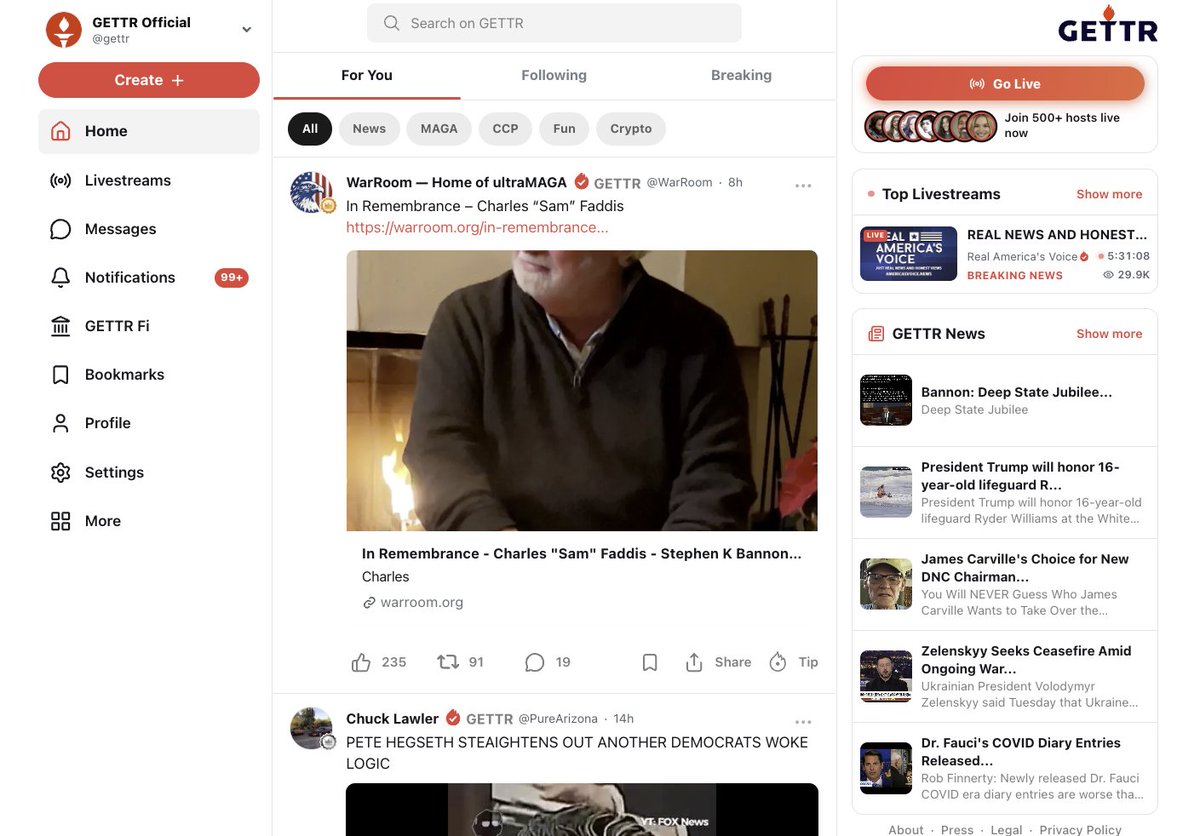Show more Top Livestreams
Screen dimensions: 1200x836
pos(1109,194)
